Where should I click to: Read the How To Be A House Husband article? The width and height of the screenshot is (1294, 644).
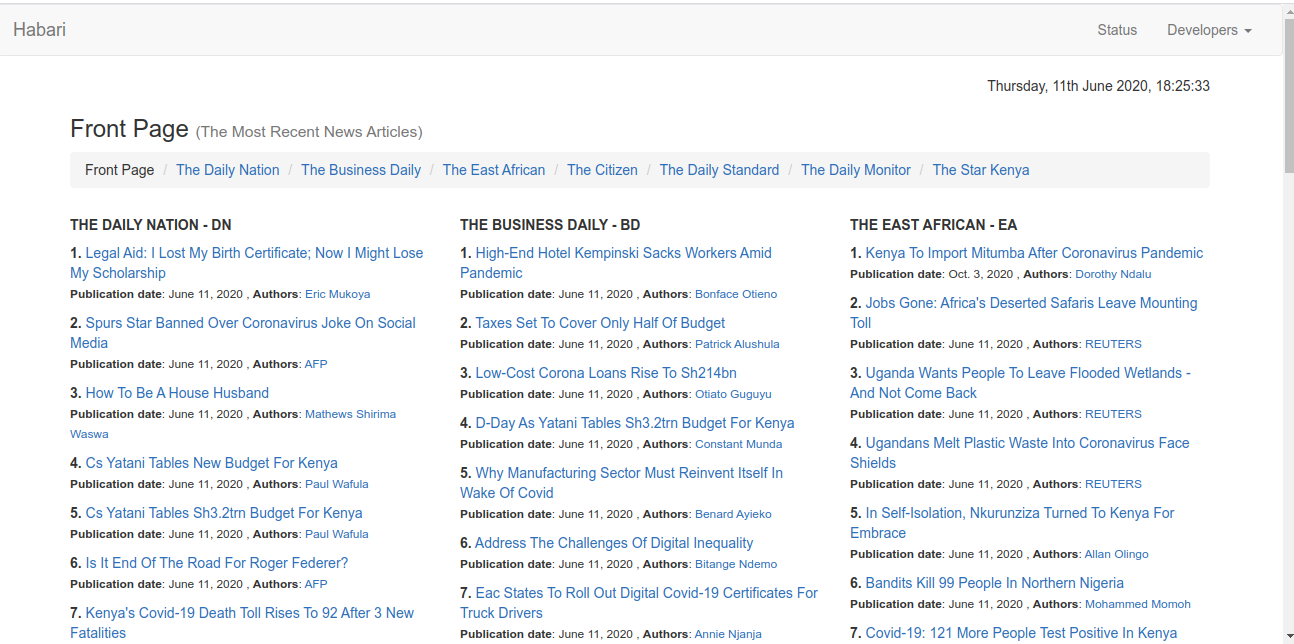[x=177, y=393]
